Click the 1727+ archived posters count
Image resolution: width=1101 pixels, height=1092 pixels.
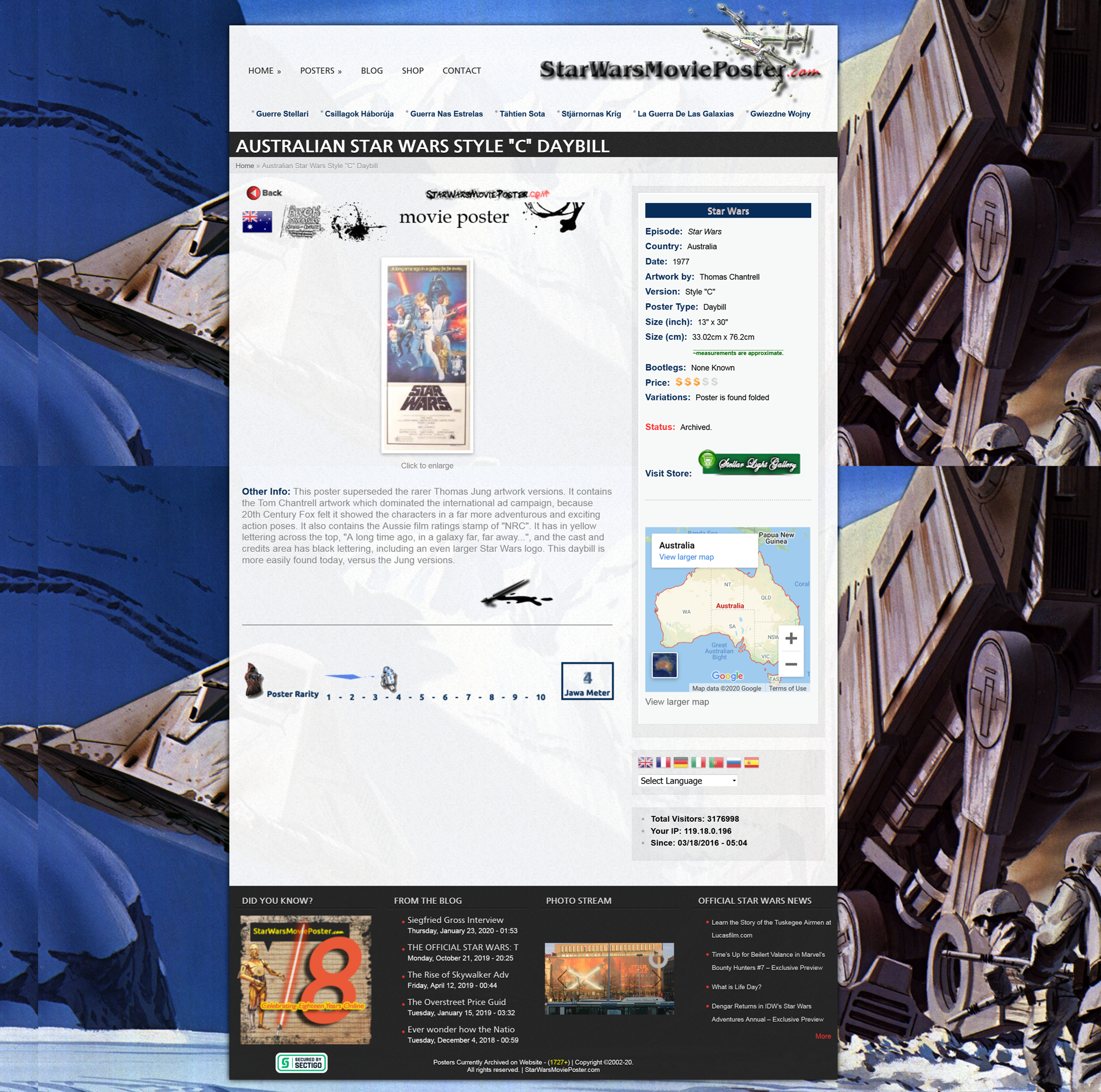[x=559, y=1062]
